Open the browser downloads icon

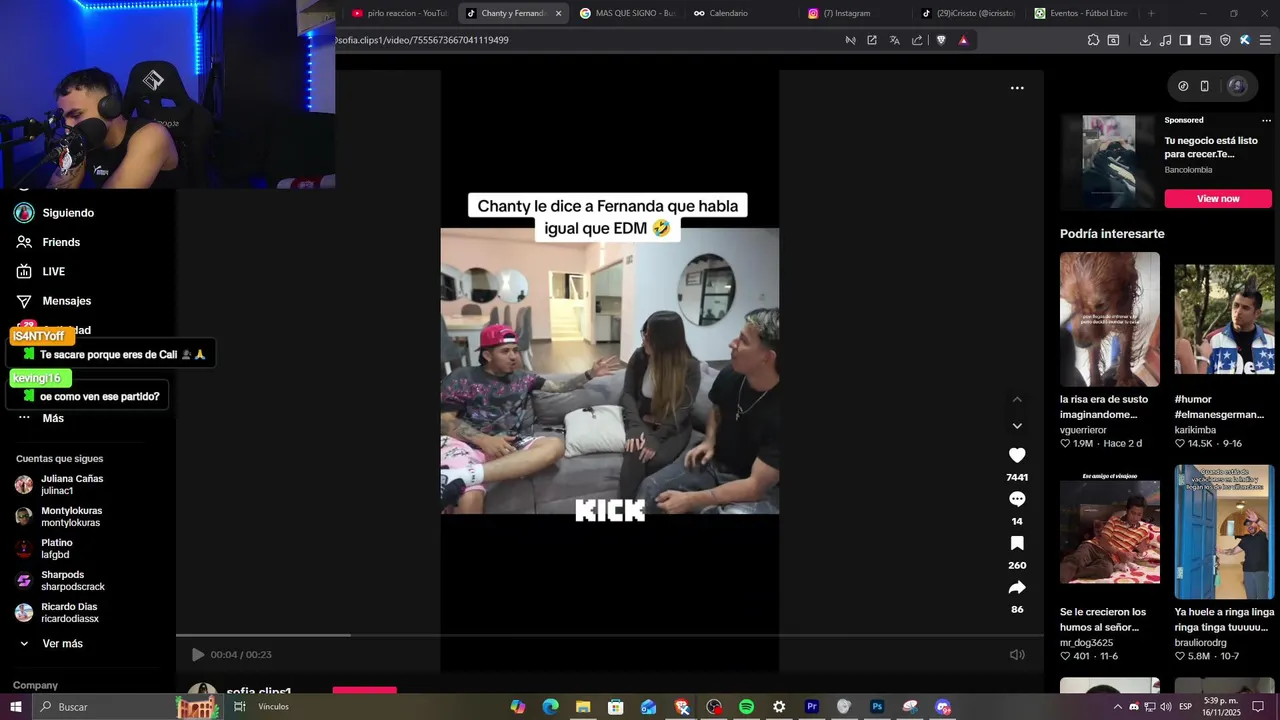[1145, 40]
